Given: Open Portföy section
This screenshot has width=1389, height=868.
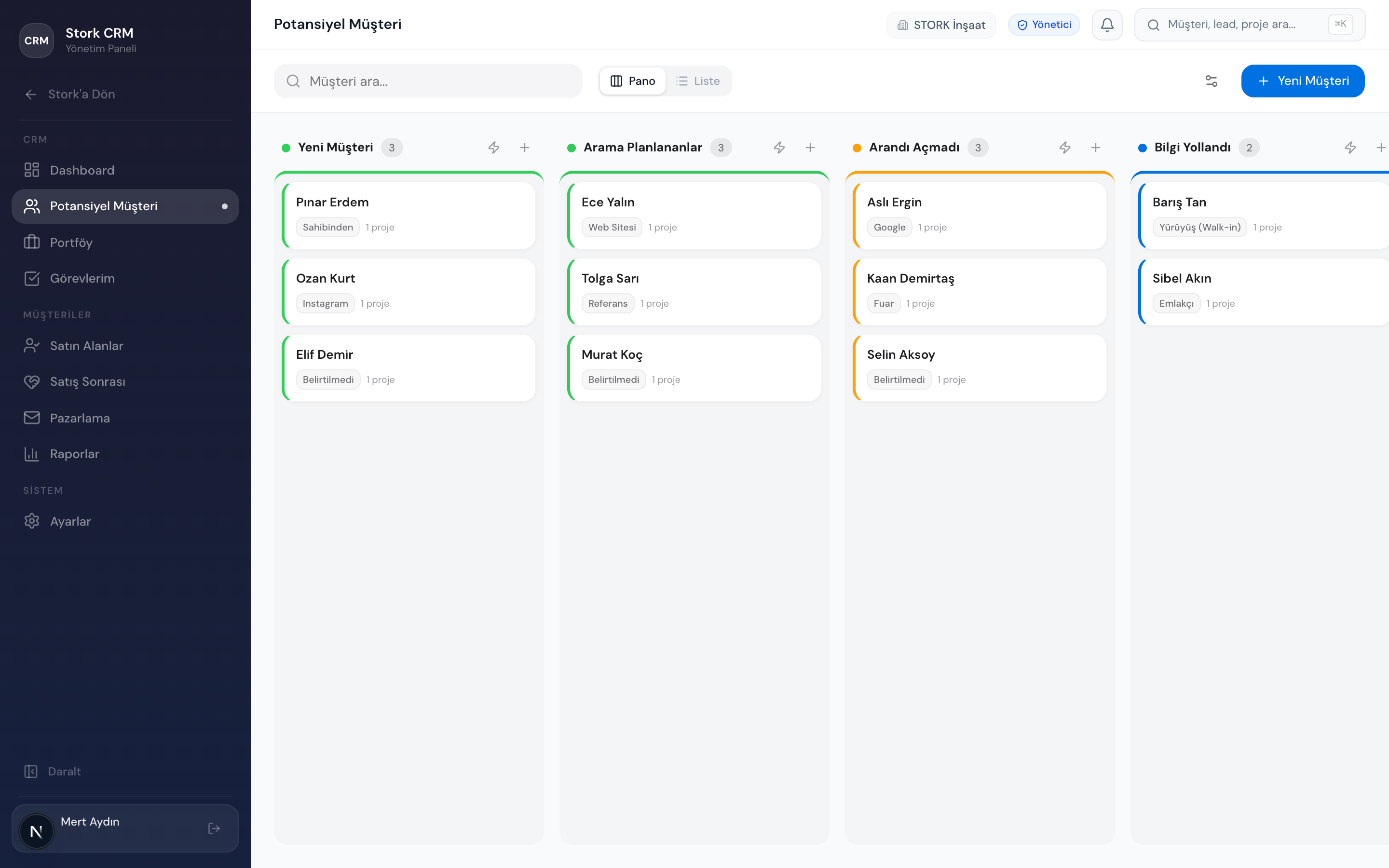Looking at the screenshot, I should [125, 243].
